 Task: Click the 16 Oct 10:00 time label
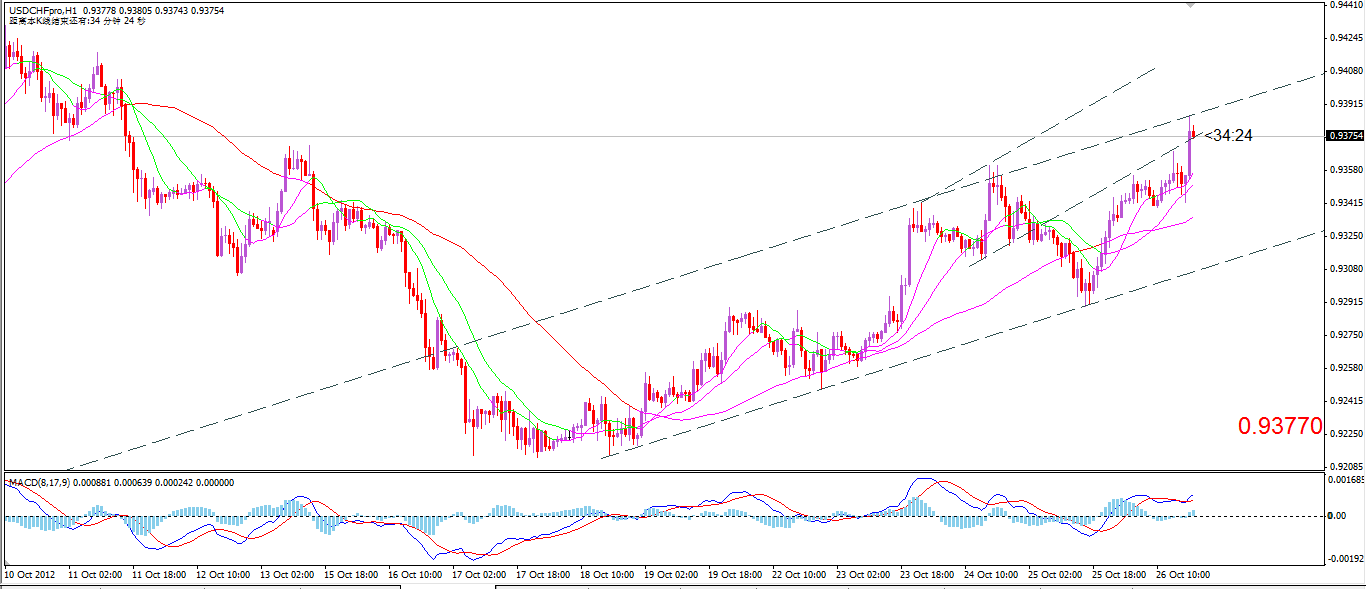pyautogui.click(x=415, y=575)
